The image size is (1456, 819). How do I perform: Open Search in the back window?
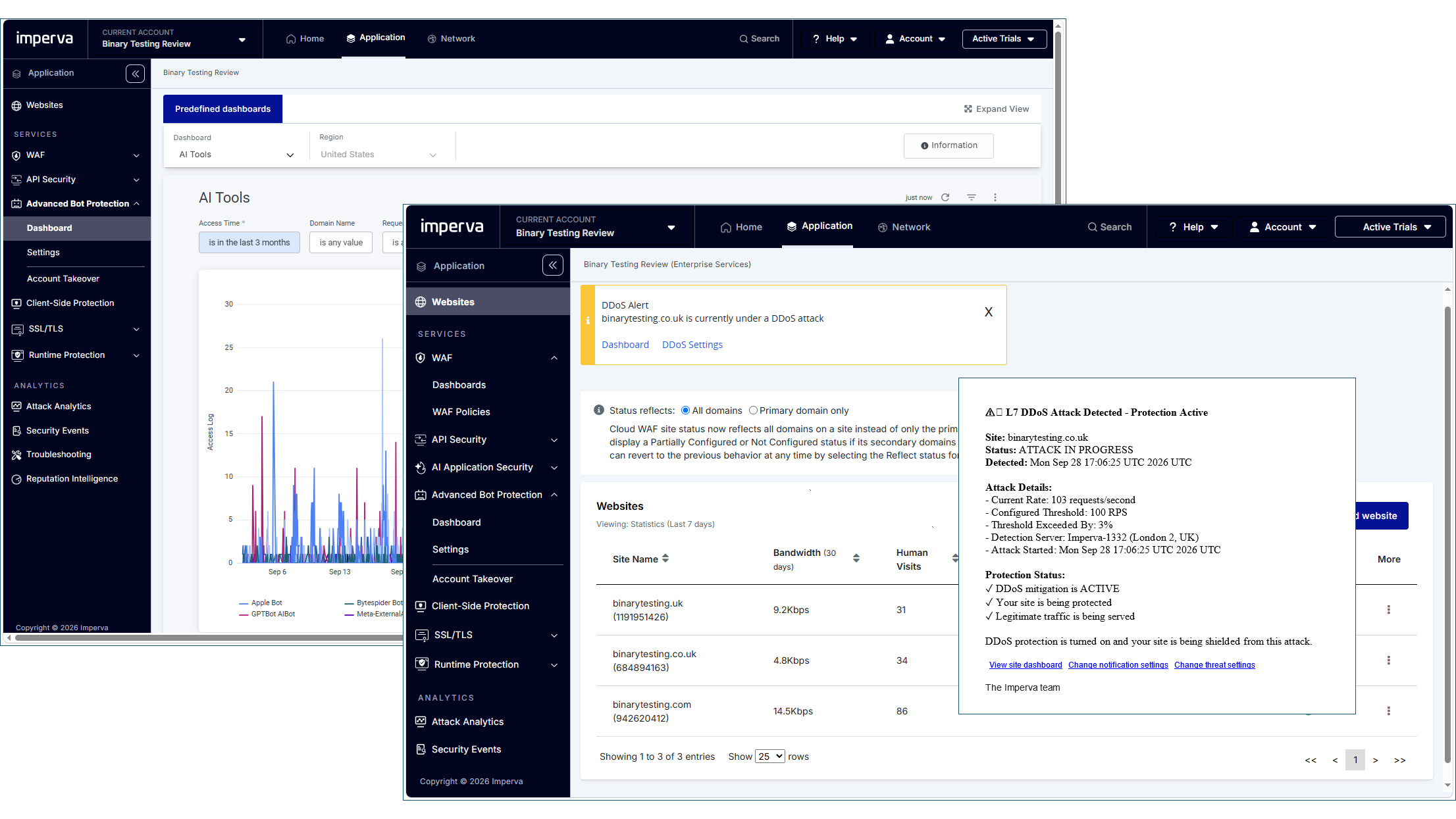pos(759,39)
